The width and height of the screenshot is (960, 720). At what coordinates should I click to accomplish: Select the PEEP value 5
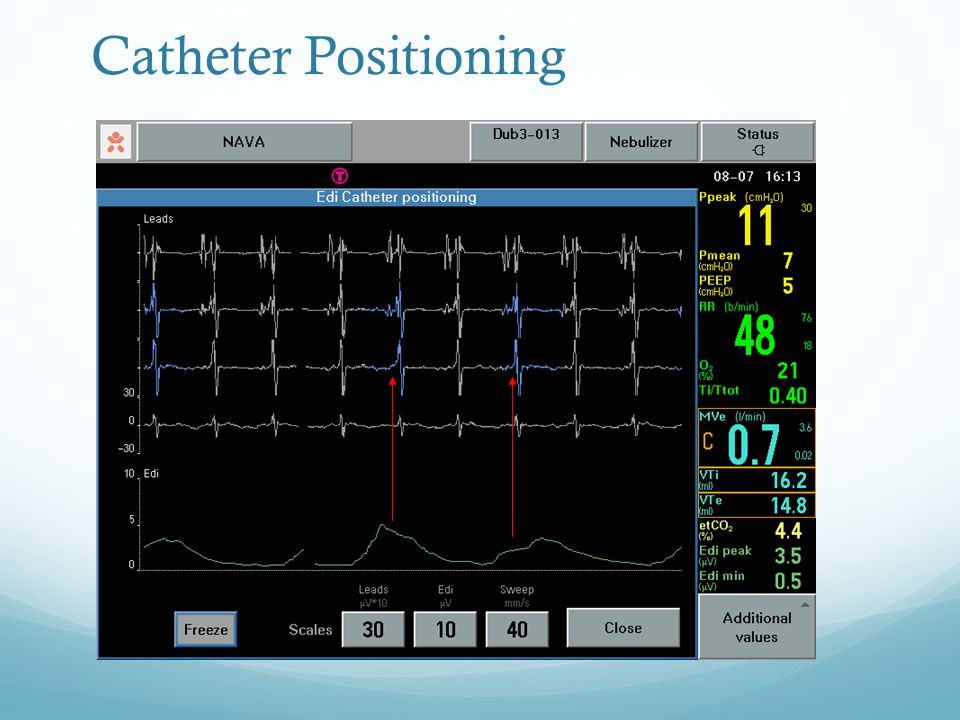pos(788,286)
